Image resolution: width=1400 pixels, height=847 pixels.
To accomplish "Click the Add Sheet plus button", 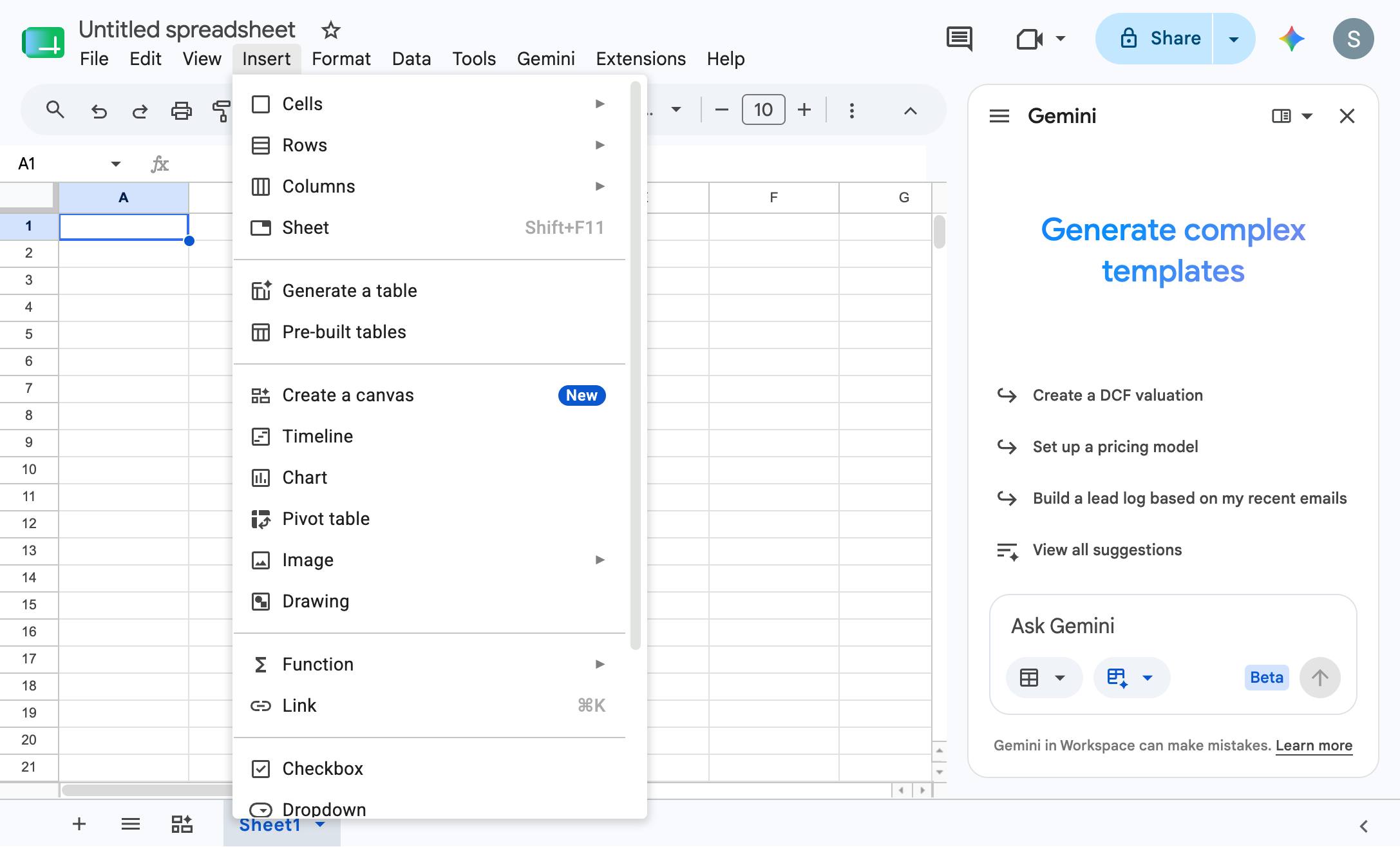I will (x=79, y=824).
